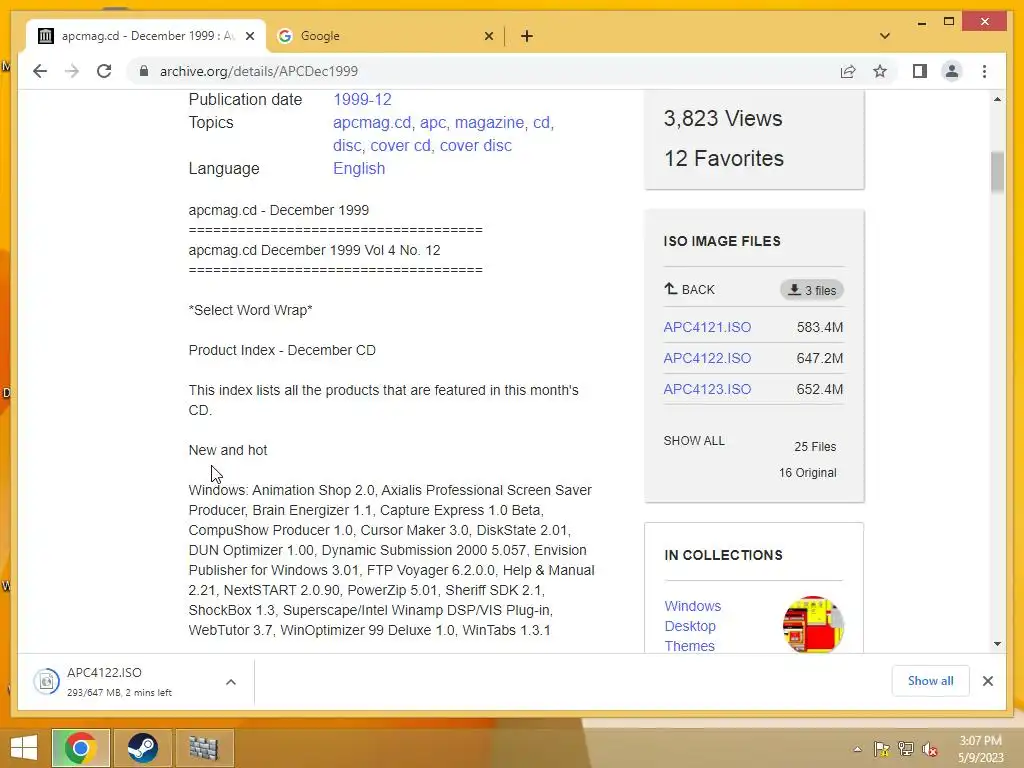Share this page icon in address bar

(848, 71)
